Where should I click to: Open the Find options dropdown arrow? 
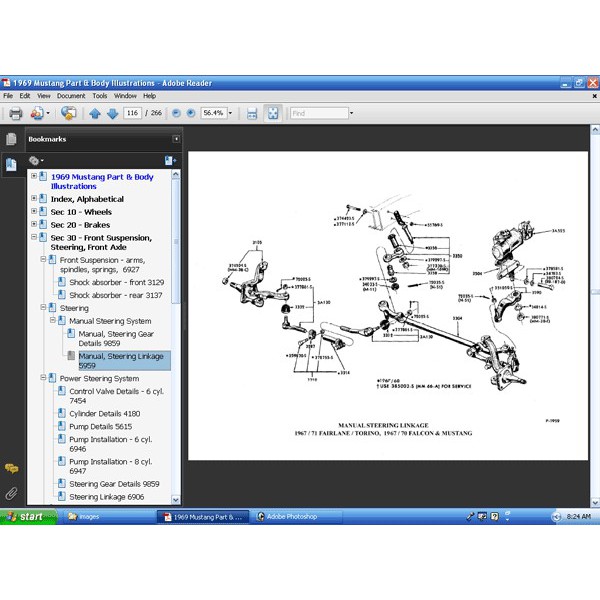coord(351,113)
